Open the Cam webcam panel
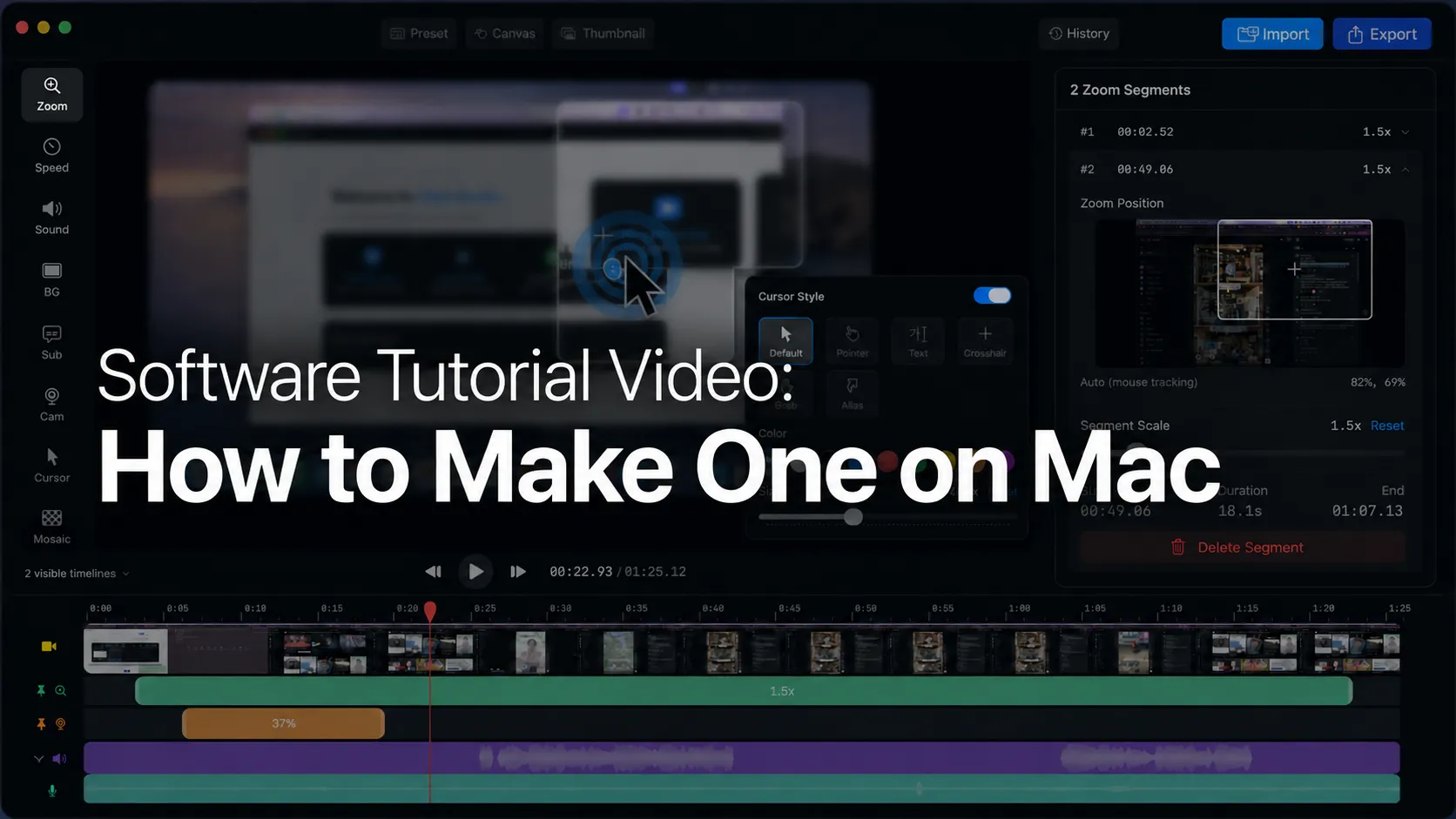 pos(52,405)
